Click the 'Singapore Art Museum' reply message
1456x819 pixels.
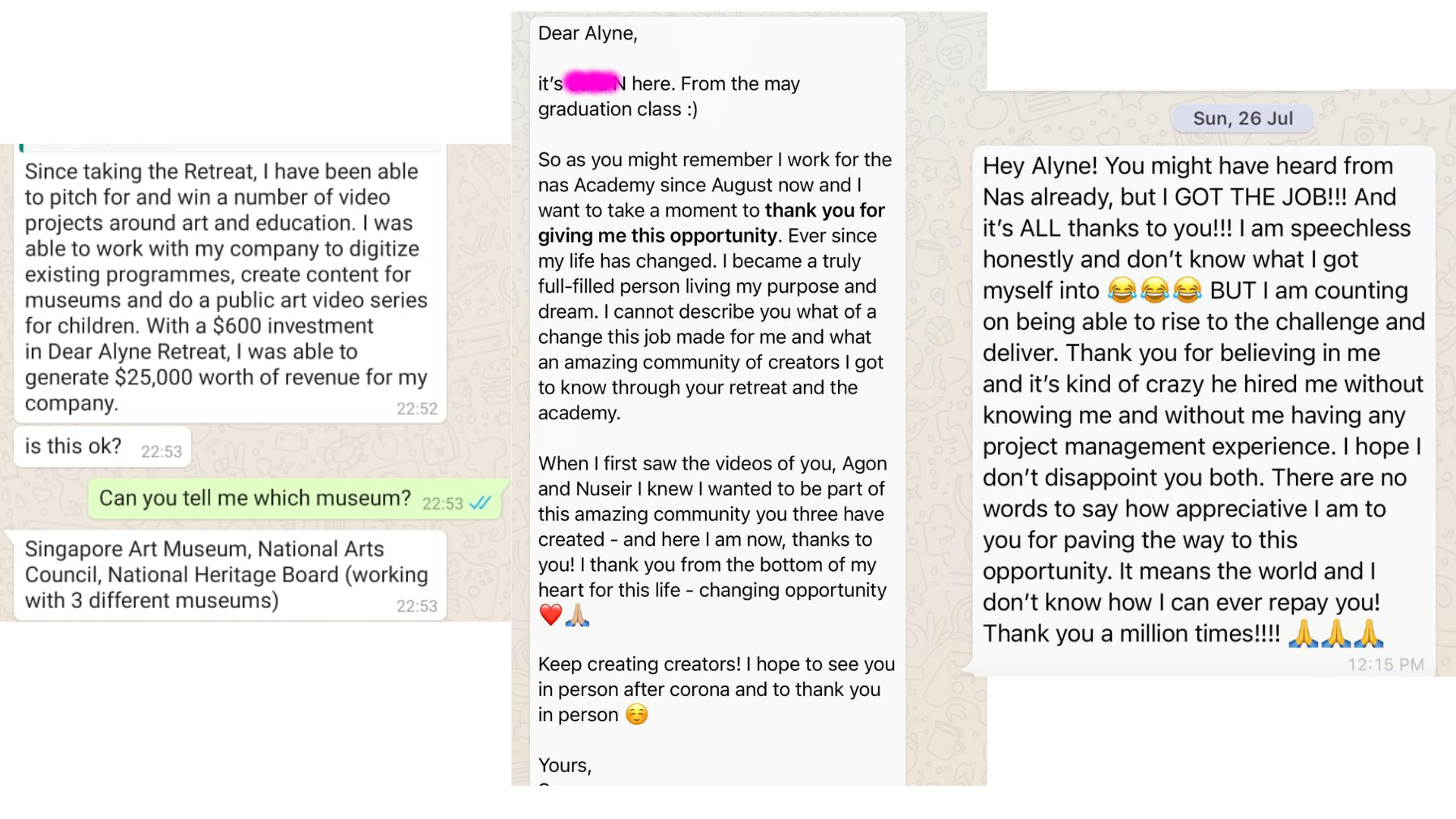click(x=230, y=575)
